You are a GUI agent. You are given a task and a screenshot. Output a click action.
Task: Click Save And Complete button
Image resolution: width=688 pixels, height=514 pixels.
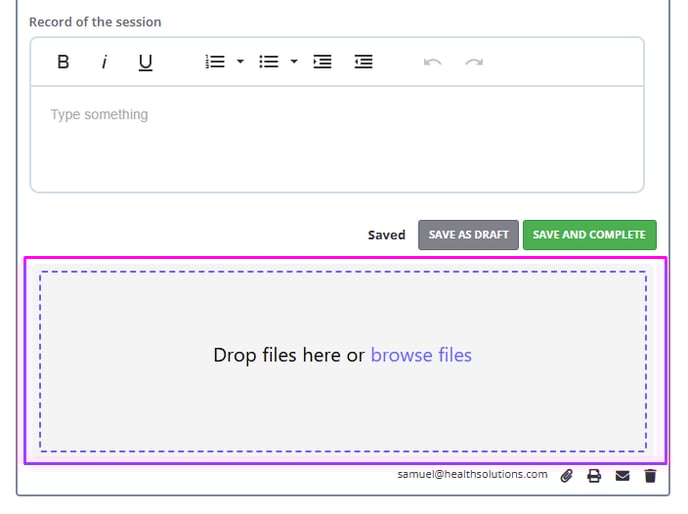pyautogui.click(x=590, y=235)
